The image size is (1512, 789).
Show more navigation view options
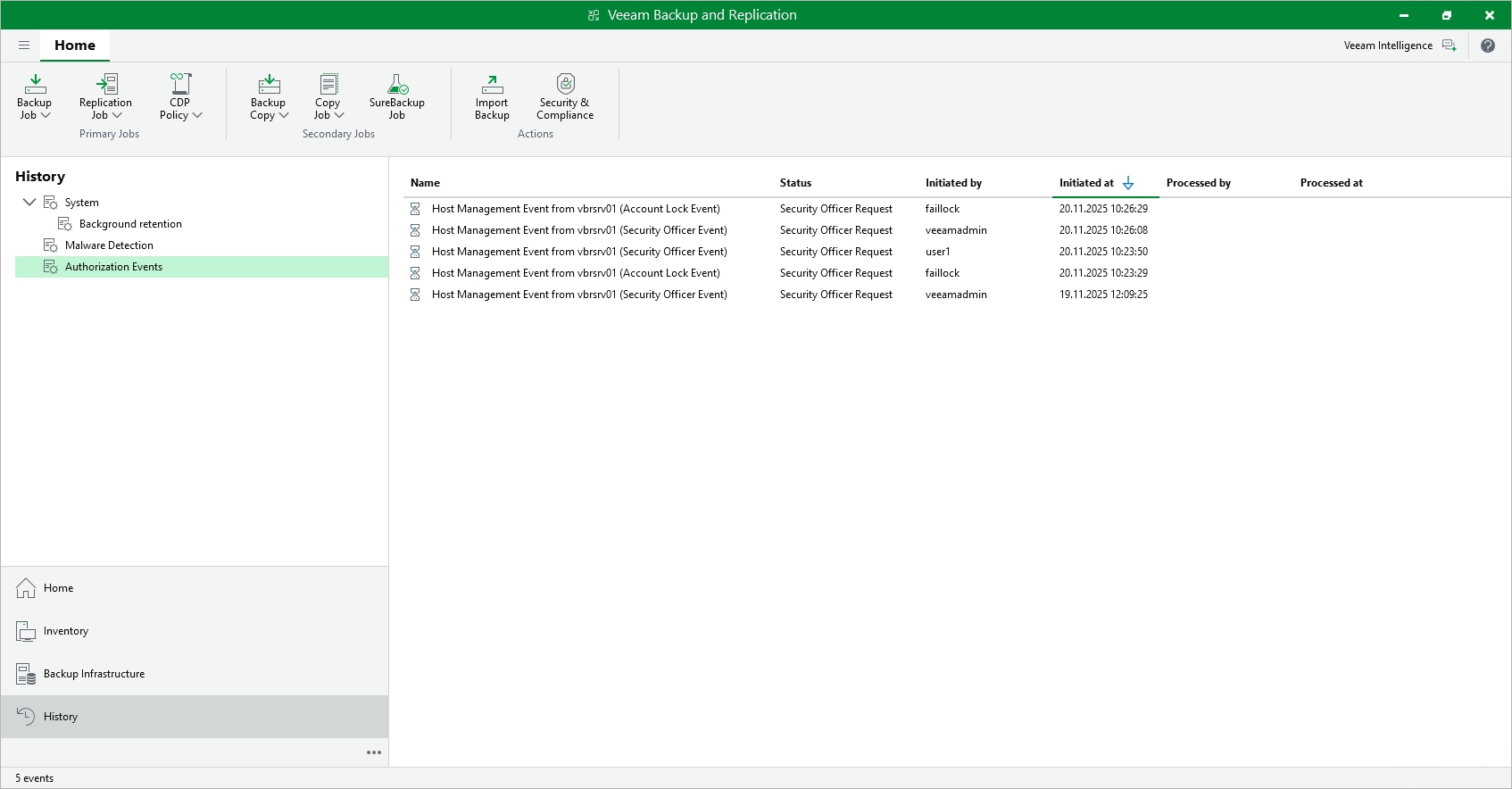pos(374,752)
